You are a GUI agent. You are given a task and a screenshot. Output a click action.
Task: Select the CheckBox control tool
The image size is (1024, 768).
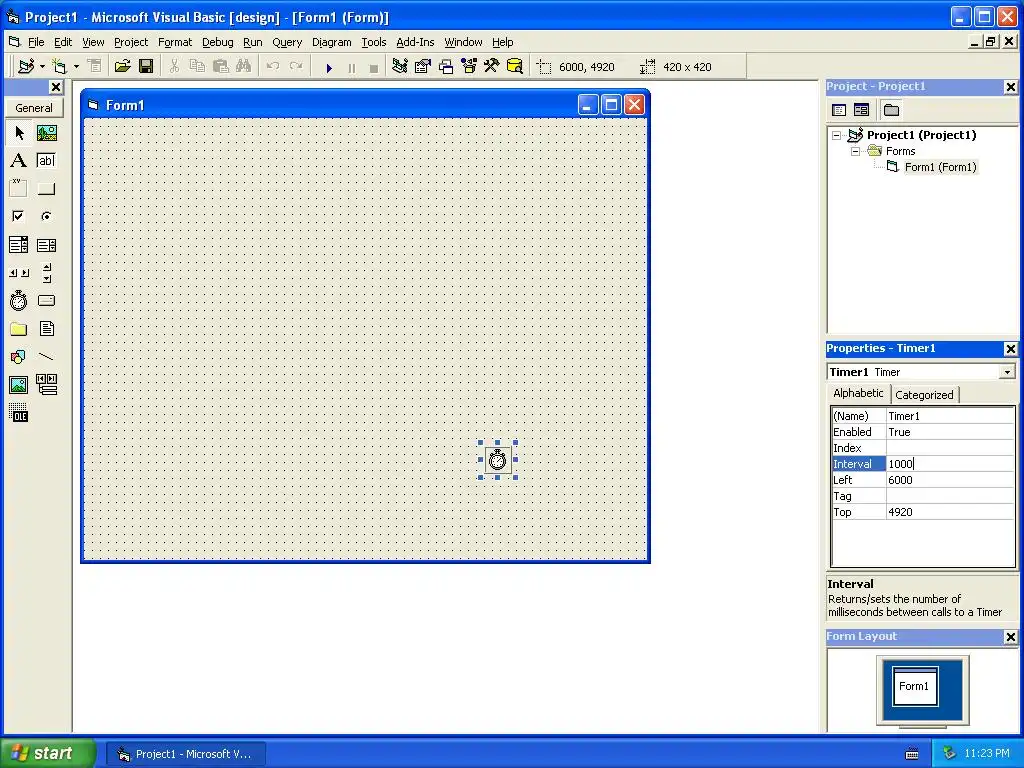click(19, 216)
